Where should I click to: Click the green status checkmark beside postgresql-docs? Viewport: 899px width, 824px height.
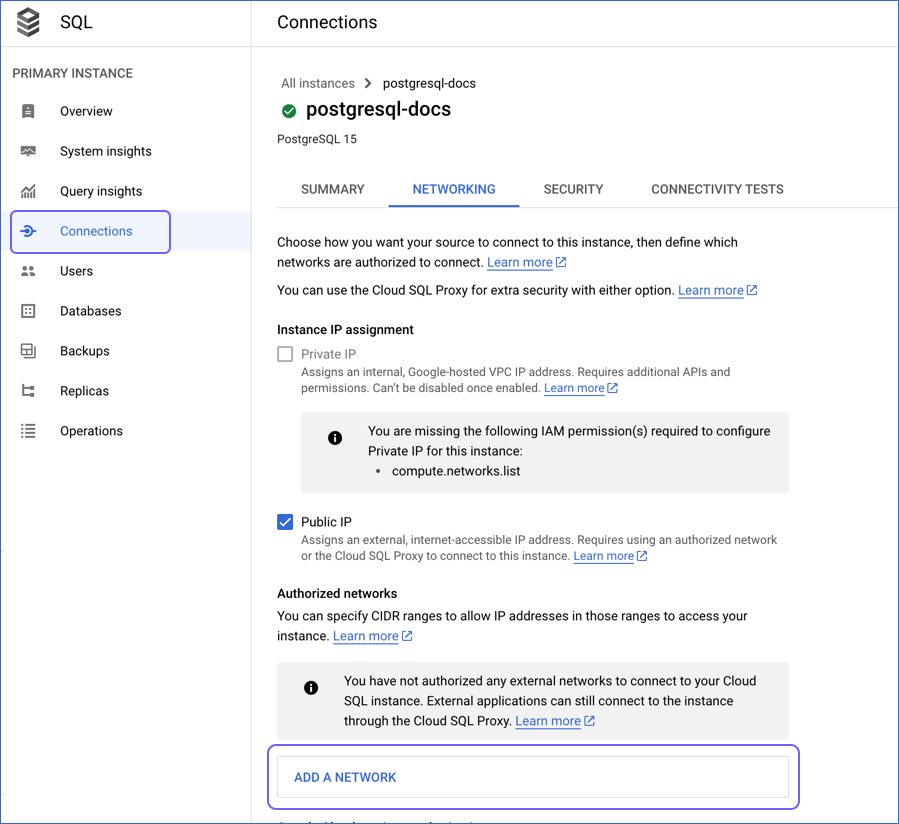[289, 111]
